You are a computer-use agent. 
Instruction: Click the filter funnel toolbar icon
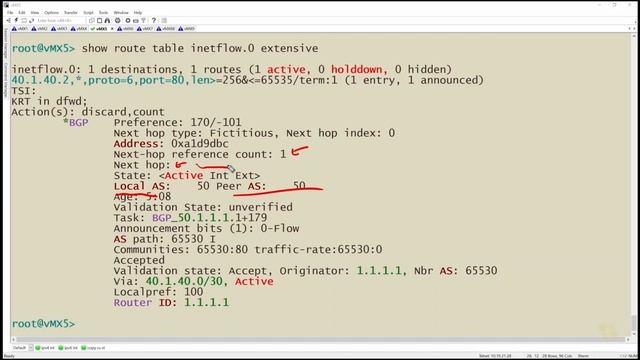144,20
